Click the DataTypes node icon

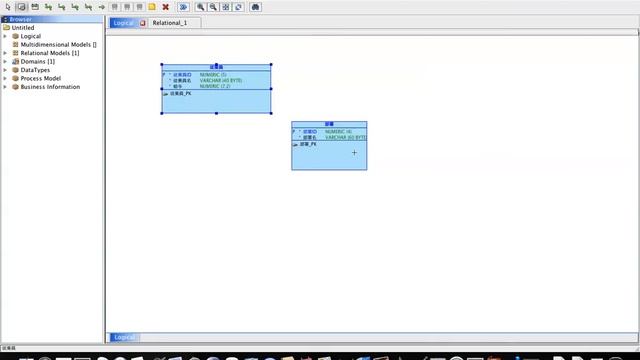click(x=16, y=70)
